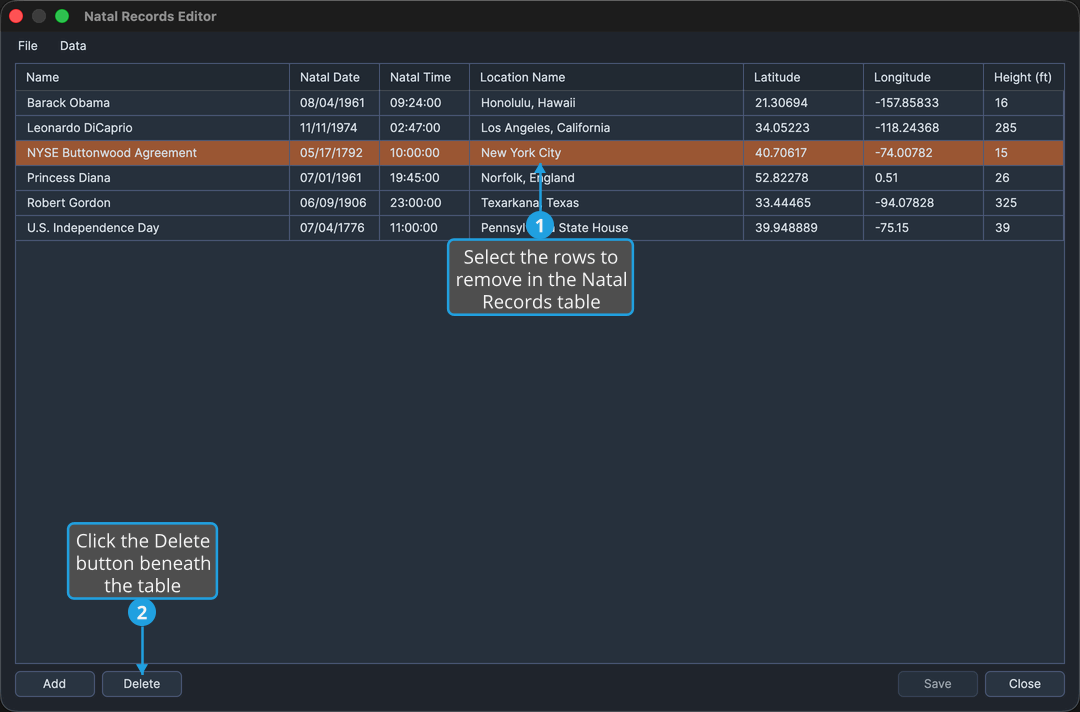
Task: Click the longitude -94.07828 cell
Action: point(923,202)
